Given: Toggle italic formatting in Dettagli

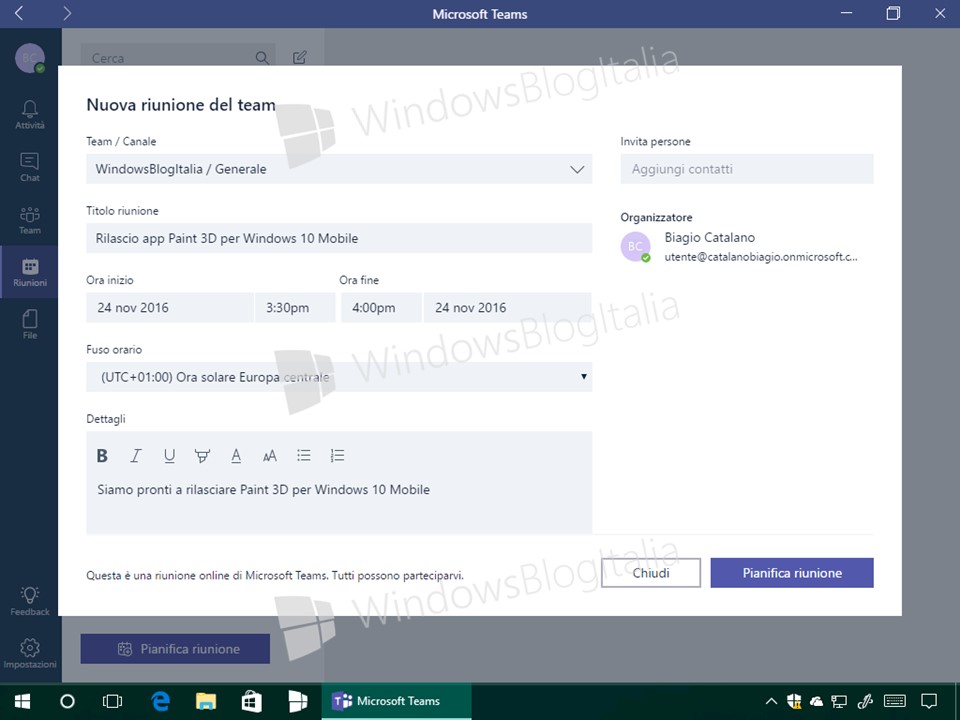Looking at the screenshot, I should click(136, 456).
